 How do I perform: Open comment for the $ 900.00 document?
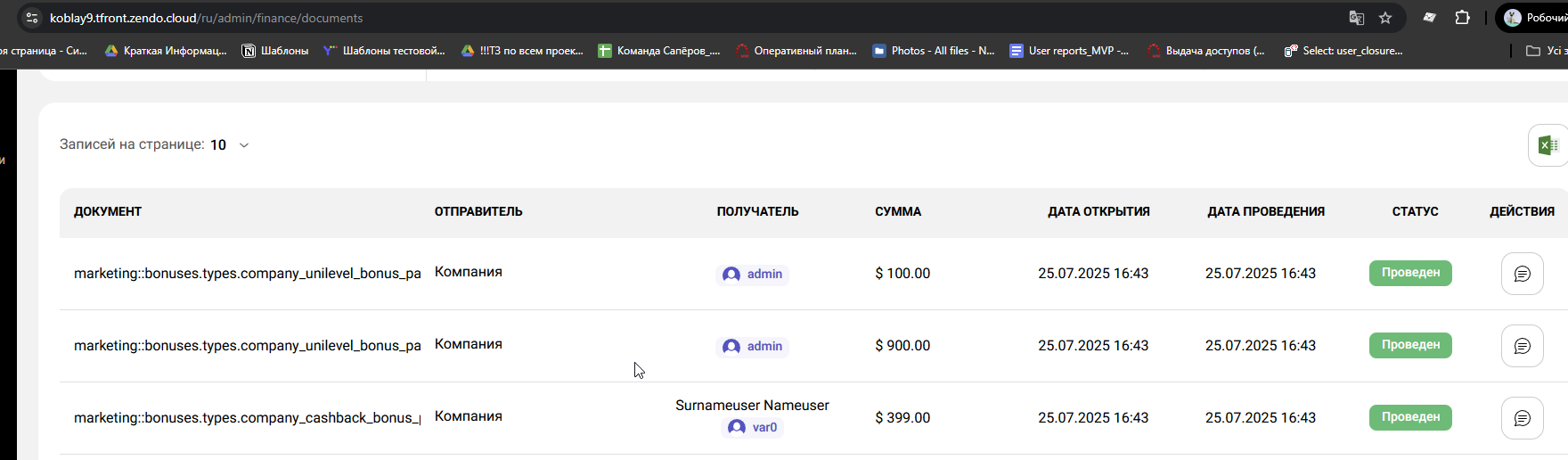(x=1522, y=346)
